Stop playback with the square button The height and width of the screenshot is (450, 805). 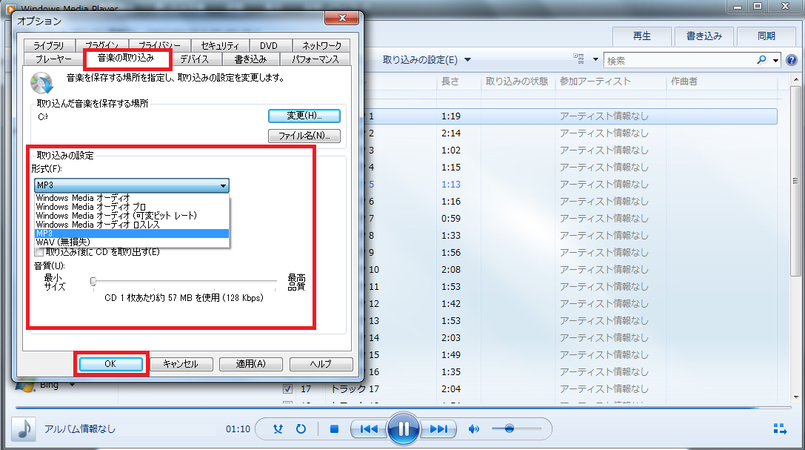(x=334, y=428)
